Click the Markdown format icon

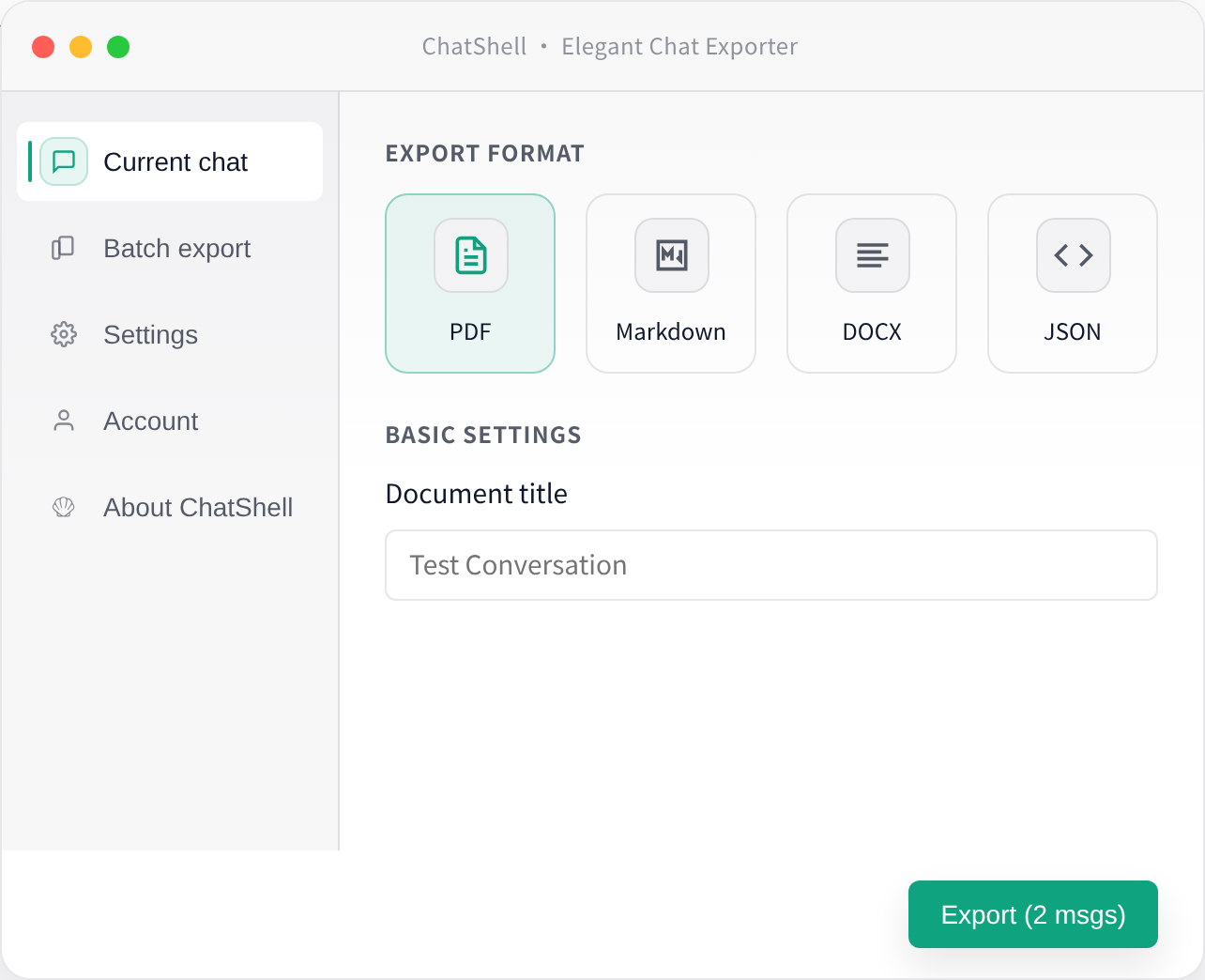click(671, 254)
